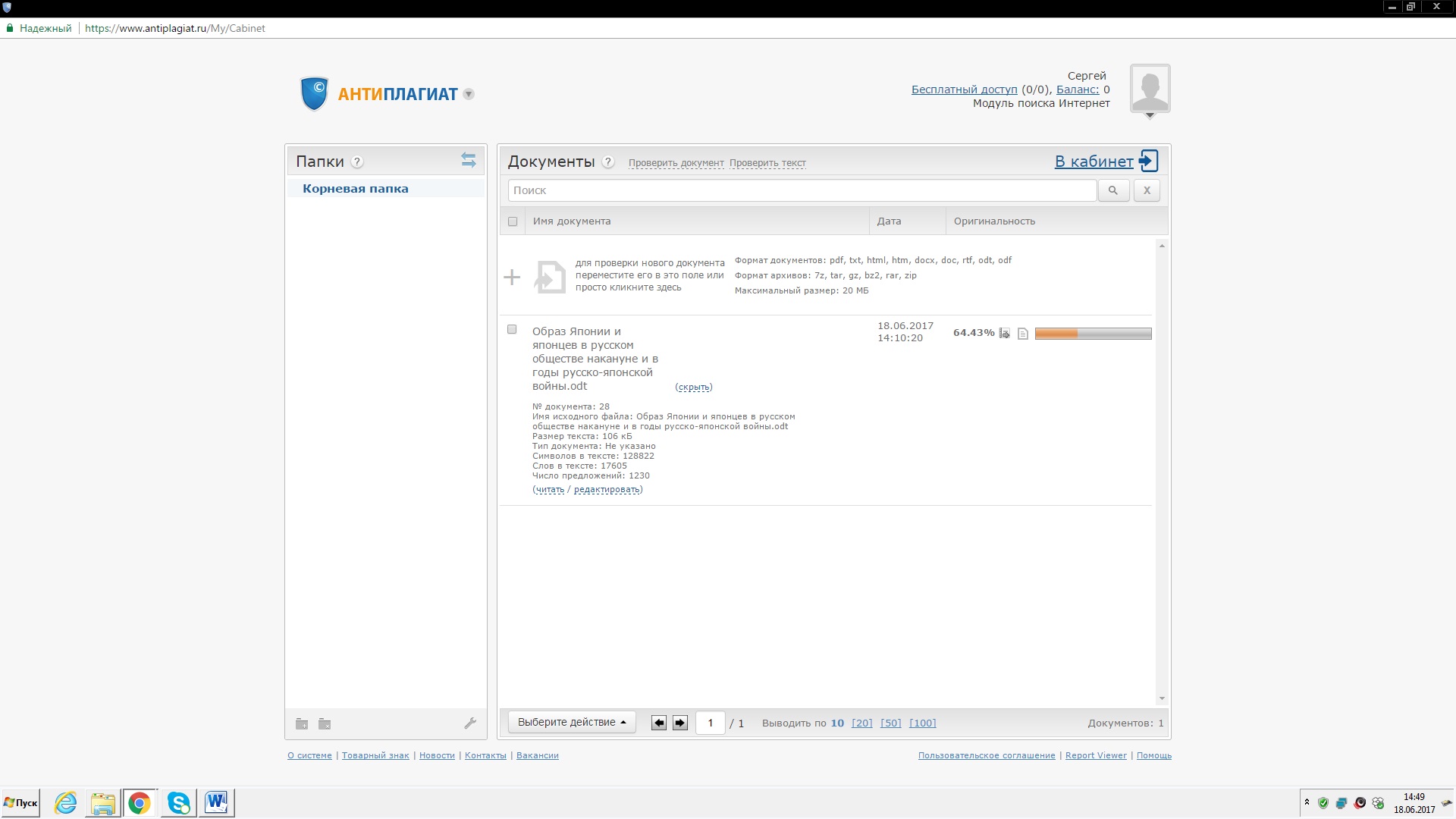The height and width of the screenshot is (819, 1456).
Task: Click the delete folder icon at the bottom of the folders panel
Action: (x=325, y=723)
